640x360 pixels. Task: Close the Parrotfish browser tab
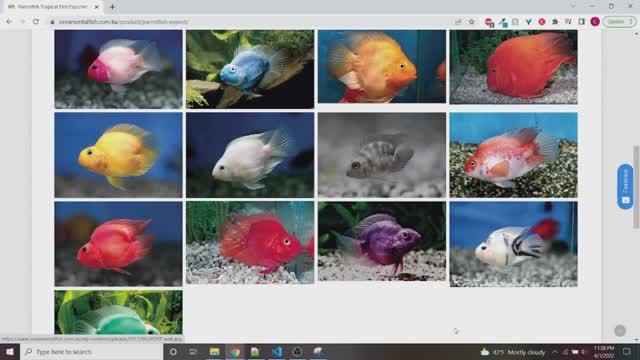point(96,7)
